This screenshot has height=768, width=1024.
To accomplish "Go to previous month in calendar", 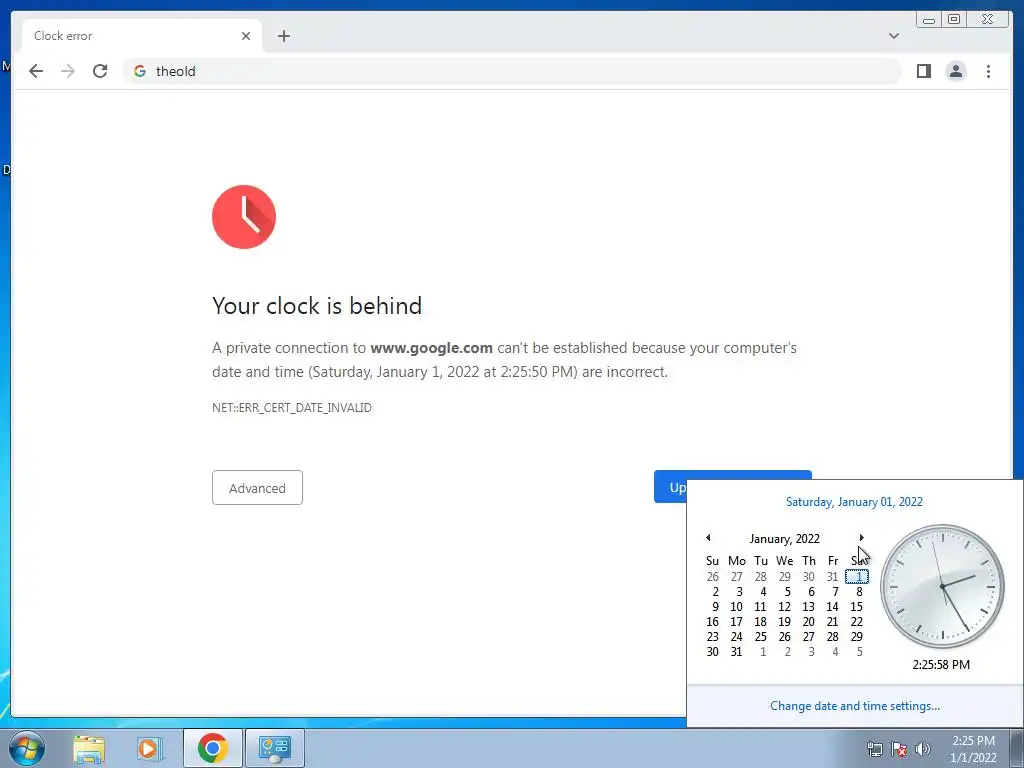I will [708, 537].
